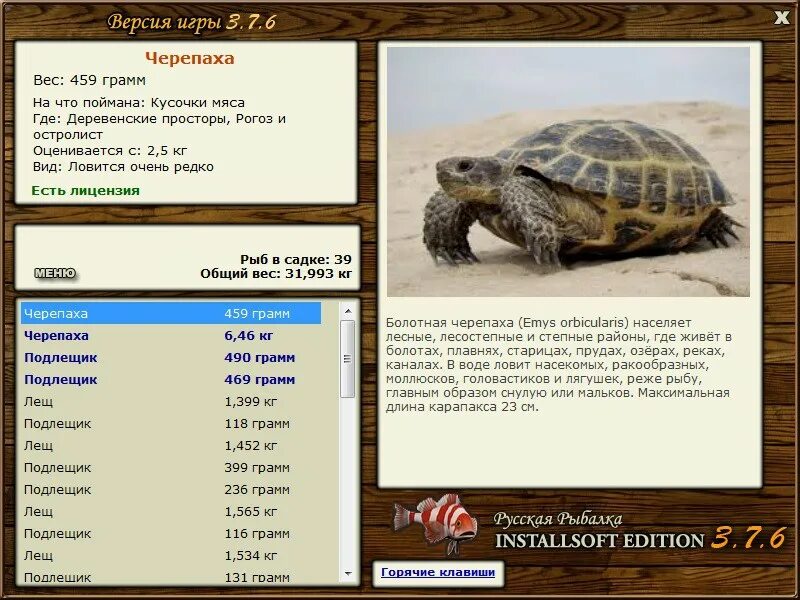Open the МЕНЮ button
This screenshot has height=600, width=800.
coord(55,273)
